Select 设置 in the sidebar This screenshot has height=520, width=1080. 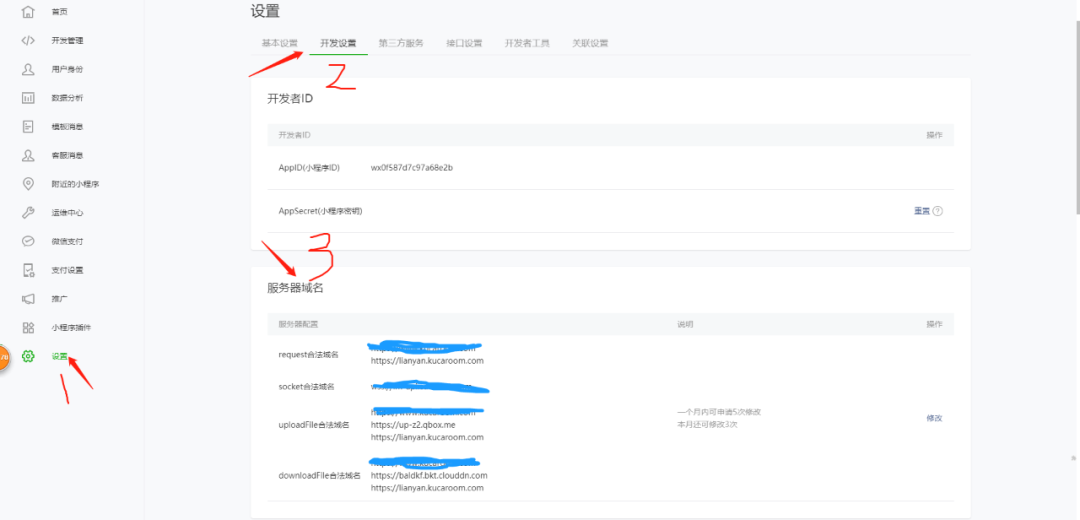click(x=60, y=356)
